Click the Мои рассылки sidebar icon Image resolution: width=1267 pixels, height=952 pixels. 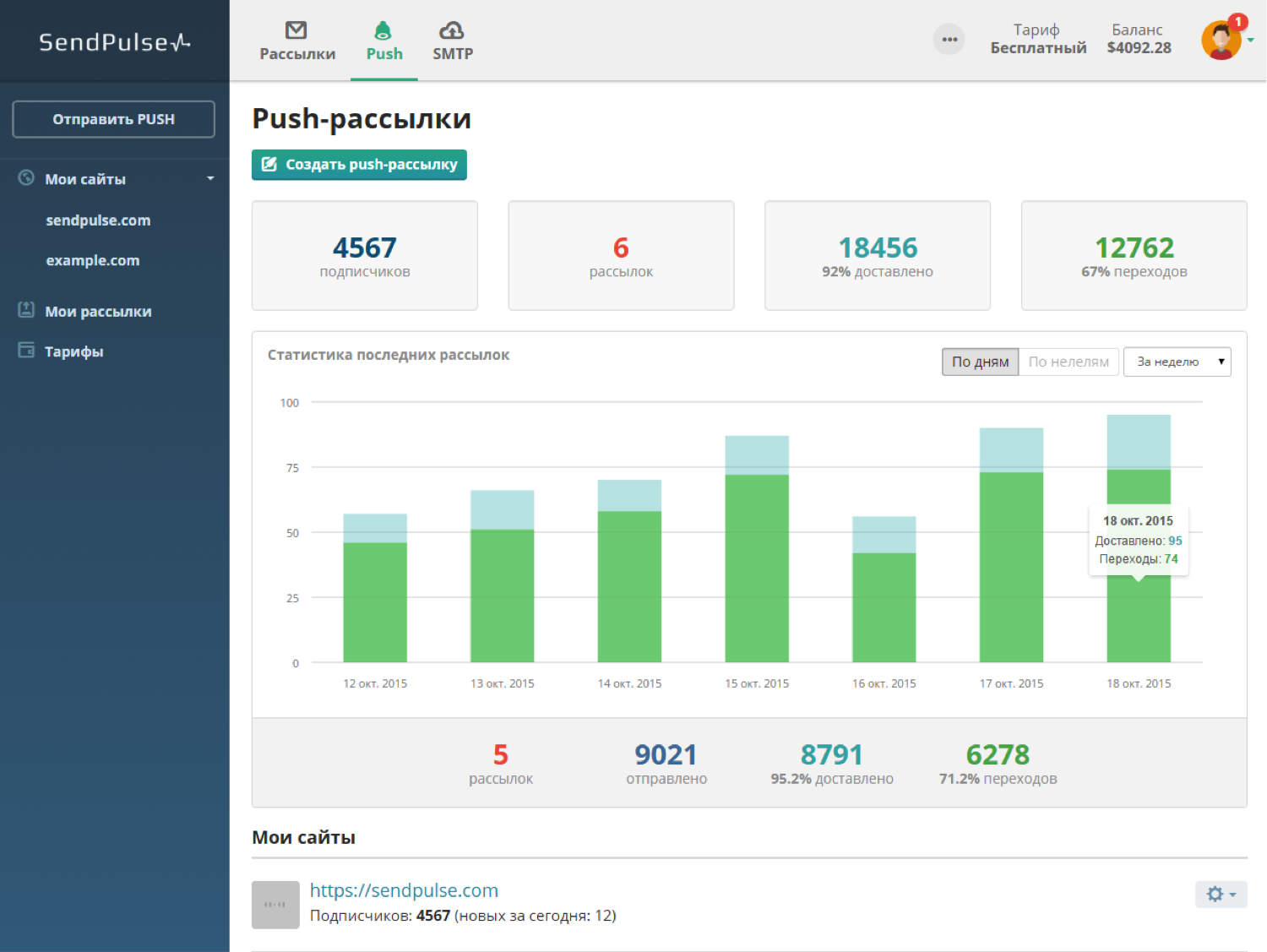point(27,310)
